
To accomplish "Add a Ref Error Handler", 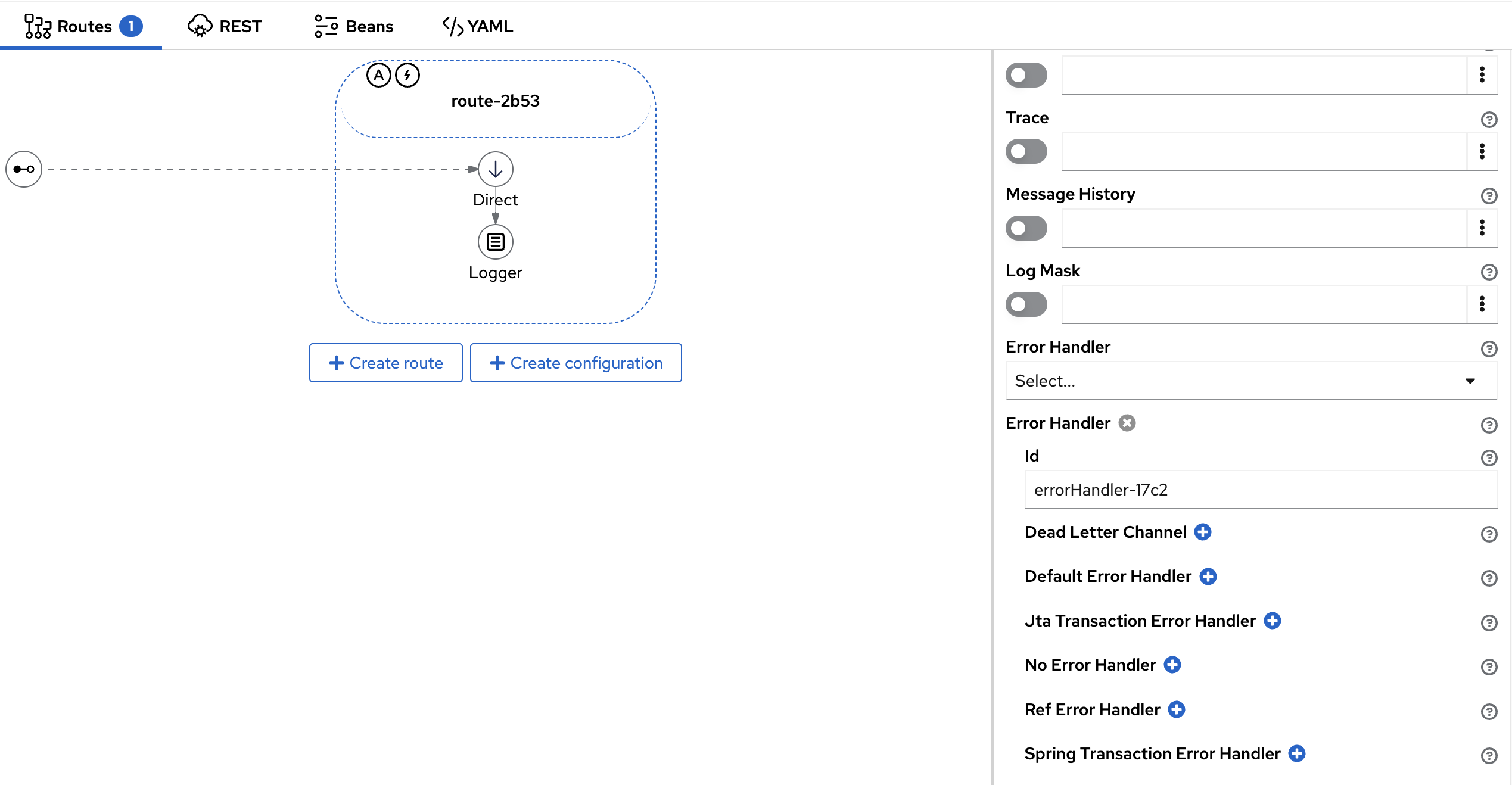I will tap(1176, 709).
